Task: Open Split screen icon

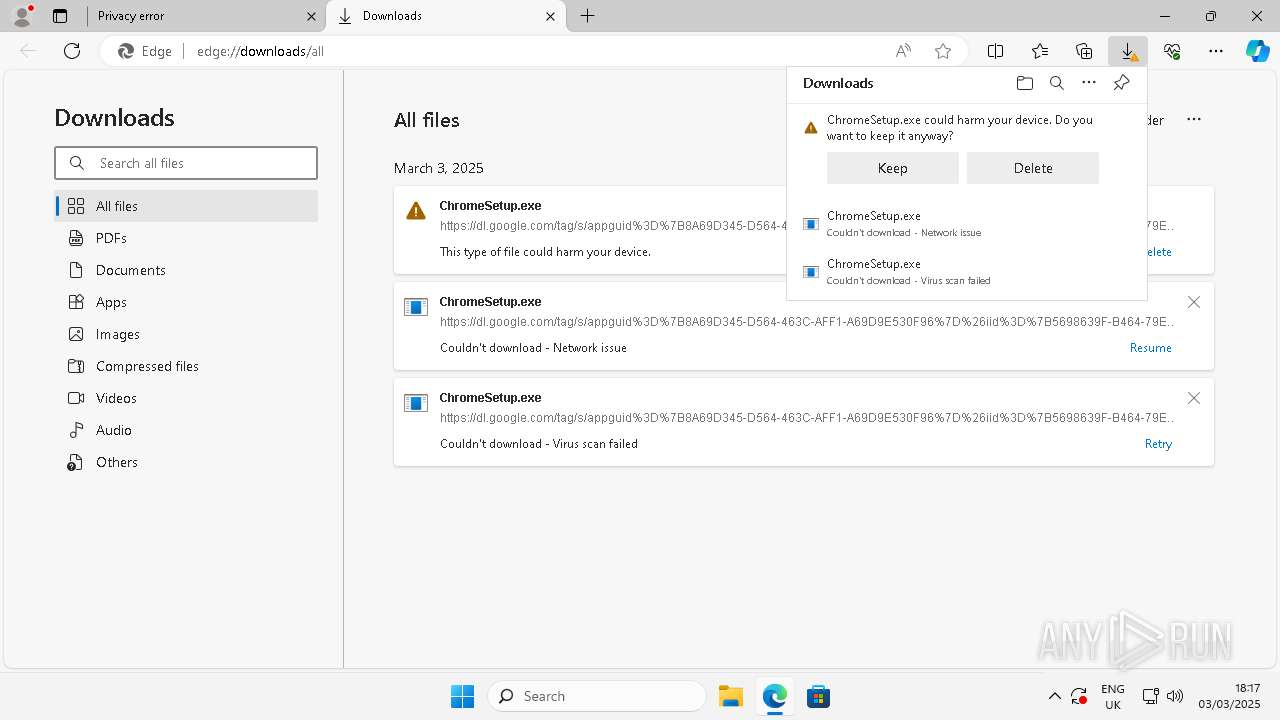Action: [996, 51]
